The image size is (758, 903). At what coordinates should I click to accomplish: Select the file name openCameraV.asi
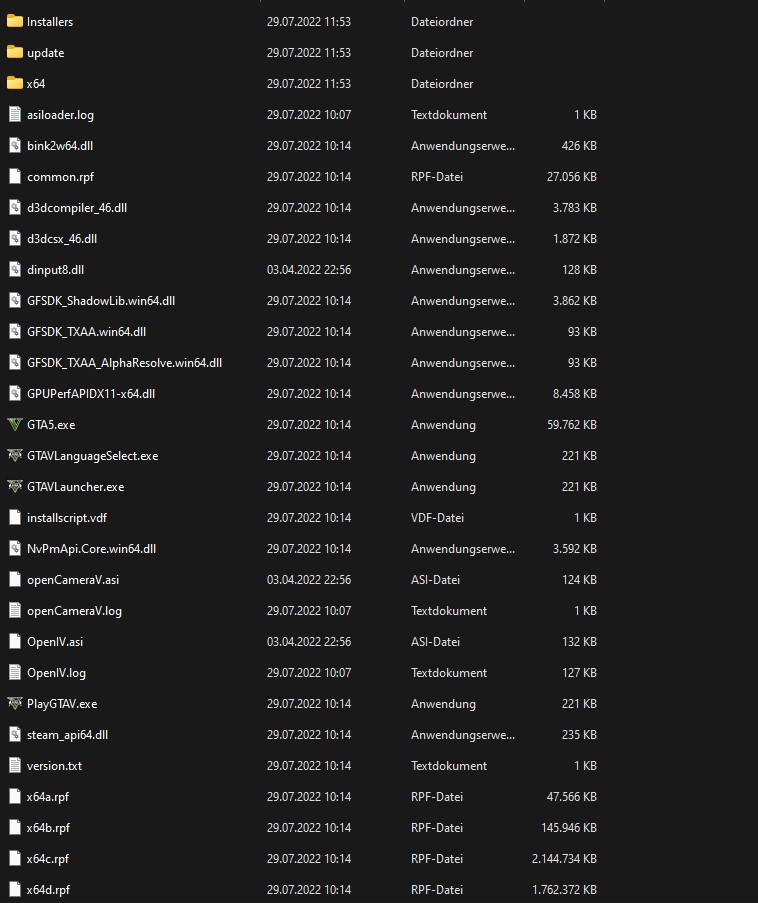pos(73,580)
